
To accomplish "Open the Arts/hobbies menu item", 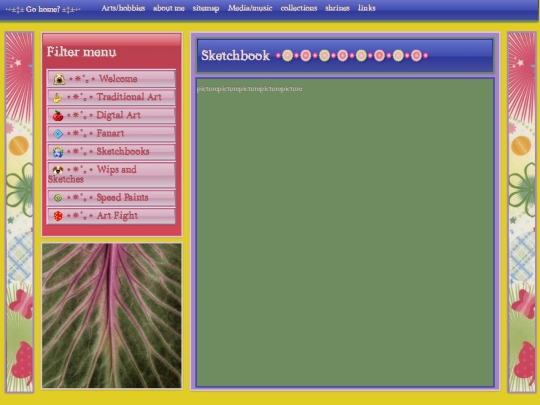I will (x=123, y=8).
